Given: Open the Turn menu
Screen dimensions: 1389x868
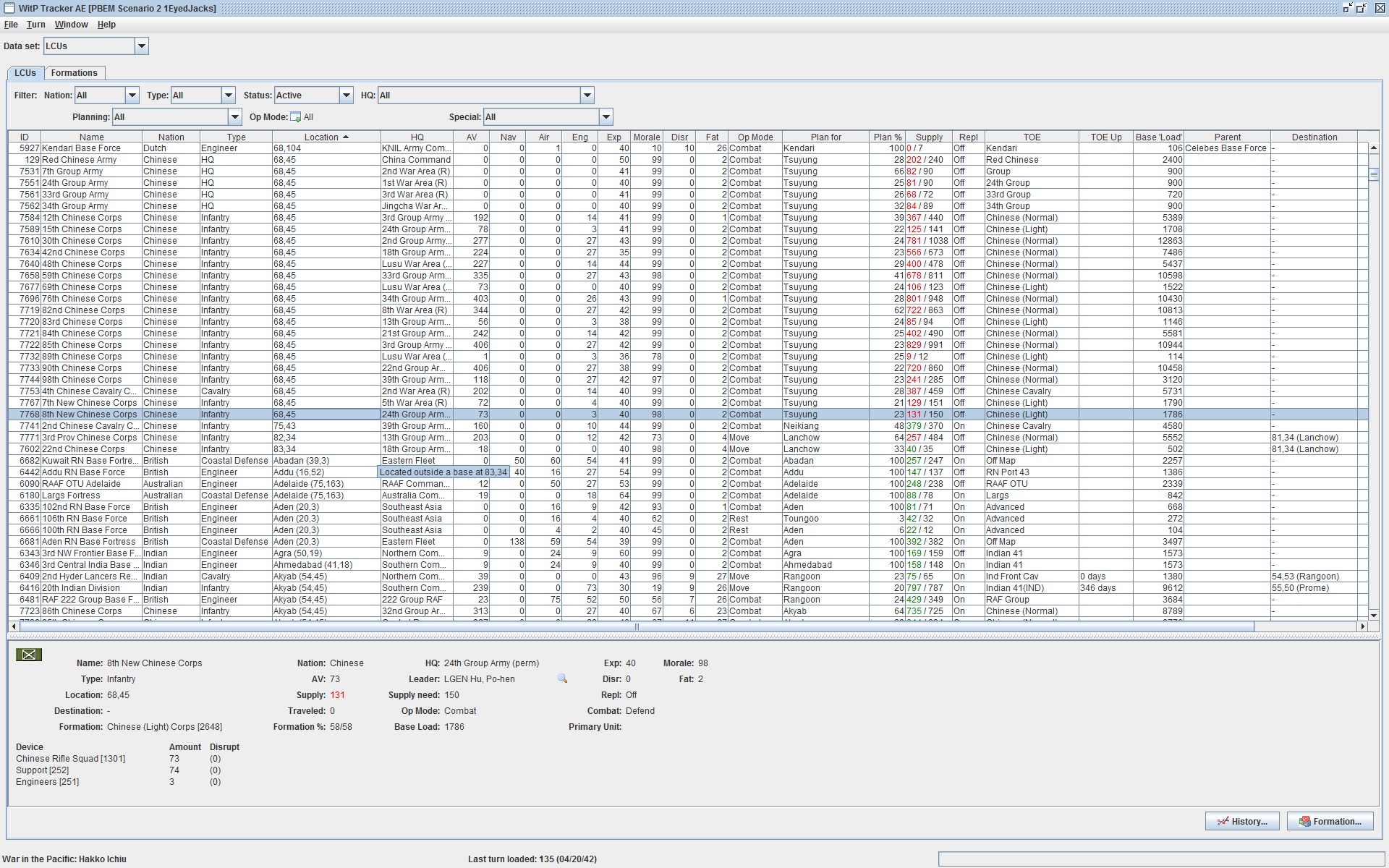Looking at the screenshot, I should point(36,25).
